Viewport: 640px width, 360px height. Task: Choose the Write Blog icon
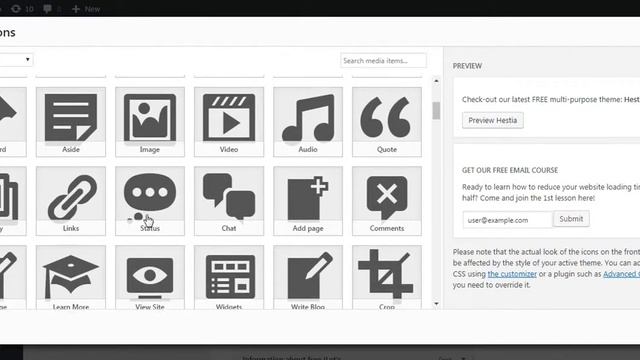308,278
